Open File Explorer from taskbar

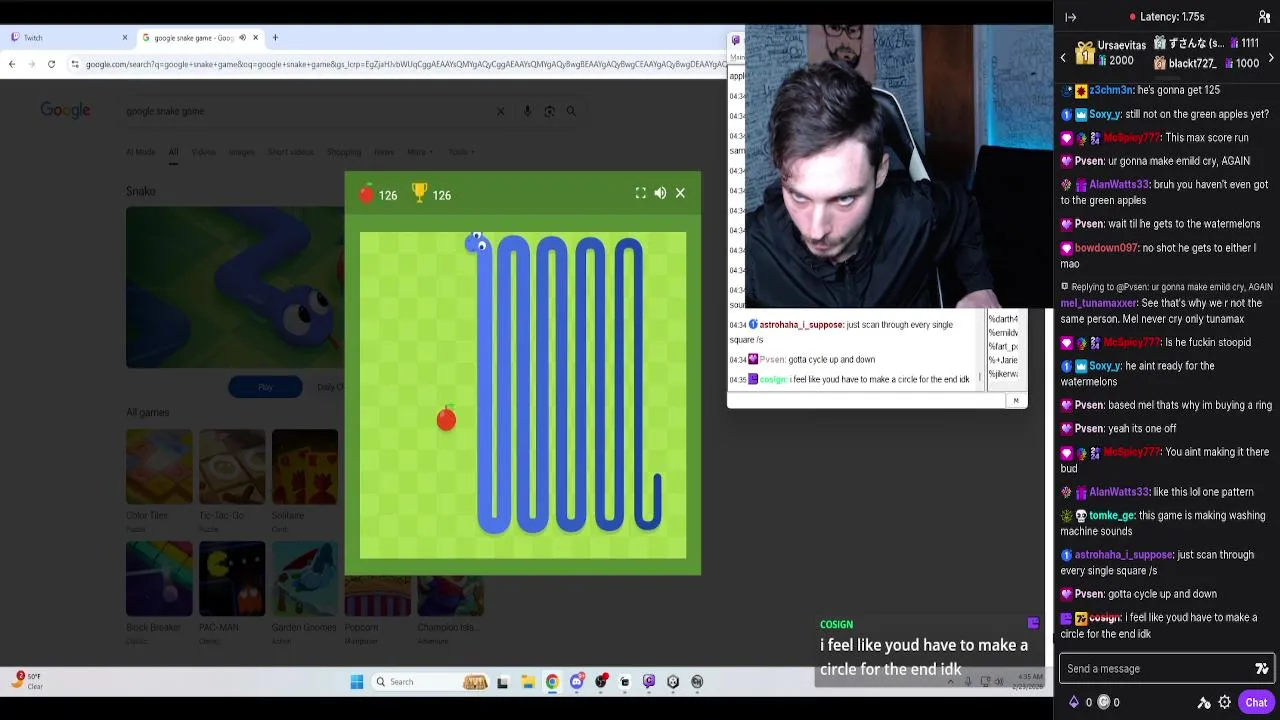pos(527,682)
